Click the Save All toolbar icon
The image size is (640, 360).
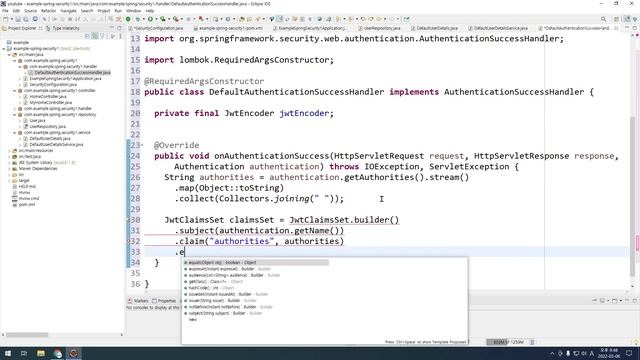(25, 19)
